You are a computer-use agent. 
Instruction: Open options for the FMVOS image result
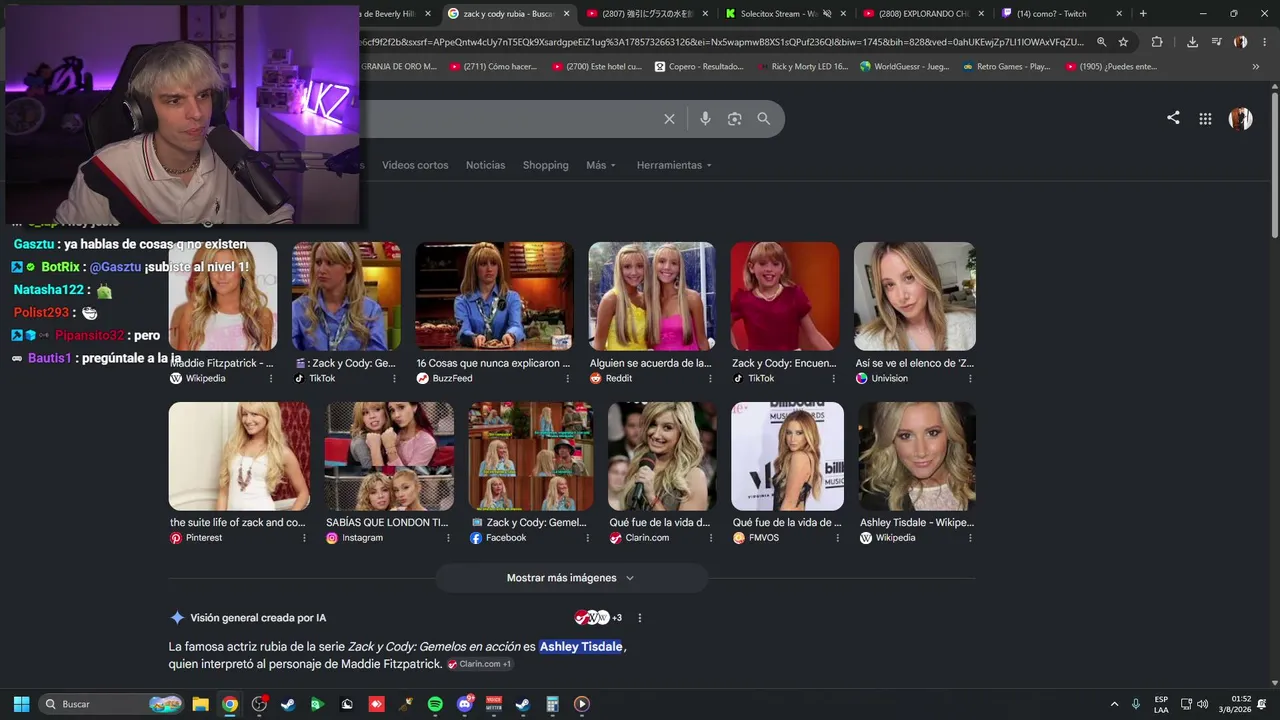tap(838, 538)
